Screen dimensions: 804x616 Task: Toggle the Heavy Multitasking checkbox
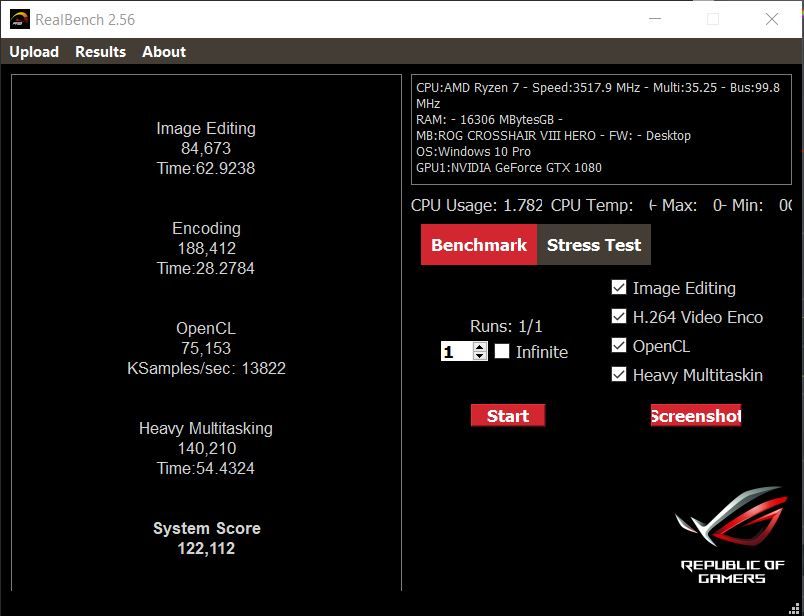click(619, 374)
